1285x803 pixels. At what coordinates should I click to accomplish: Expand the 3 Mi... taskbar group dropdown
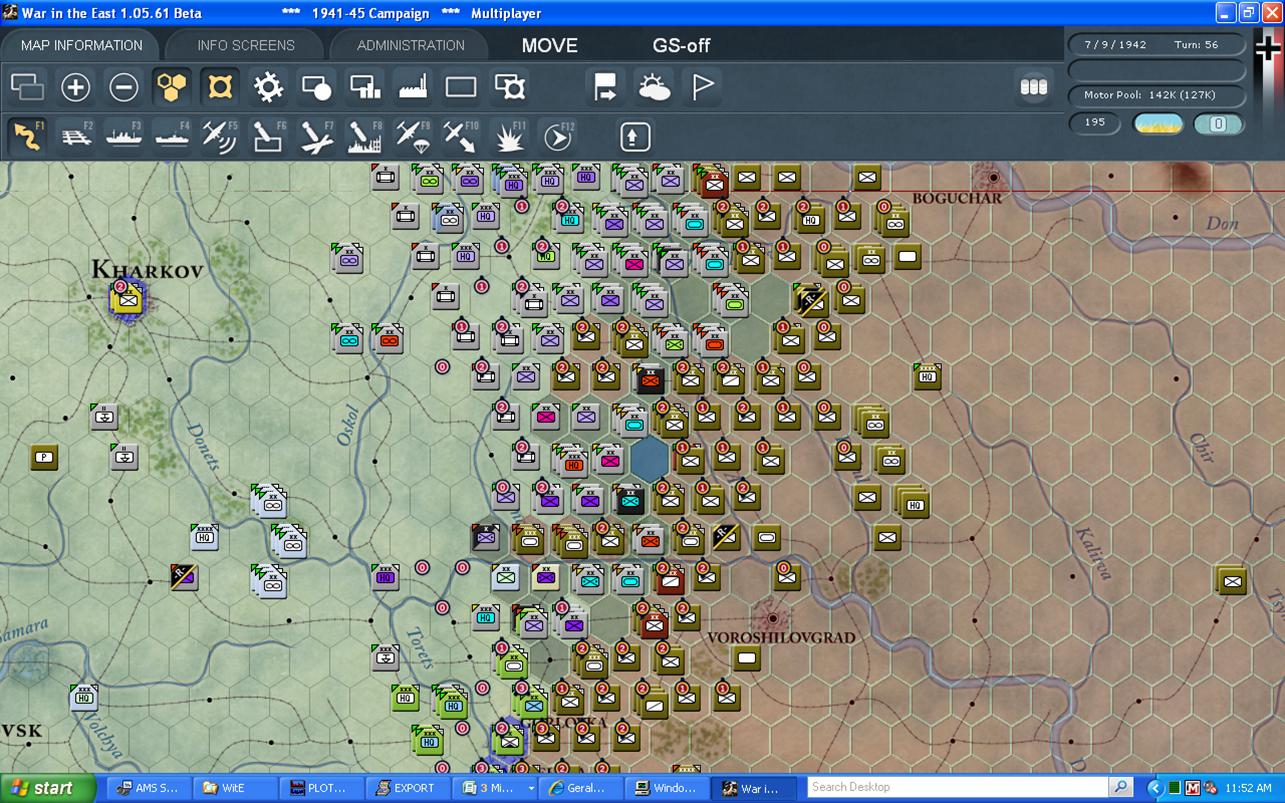coord(531,788)
